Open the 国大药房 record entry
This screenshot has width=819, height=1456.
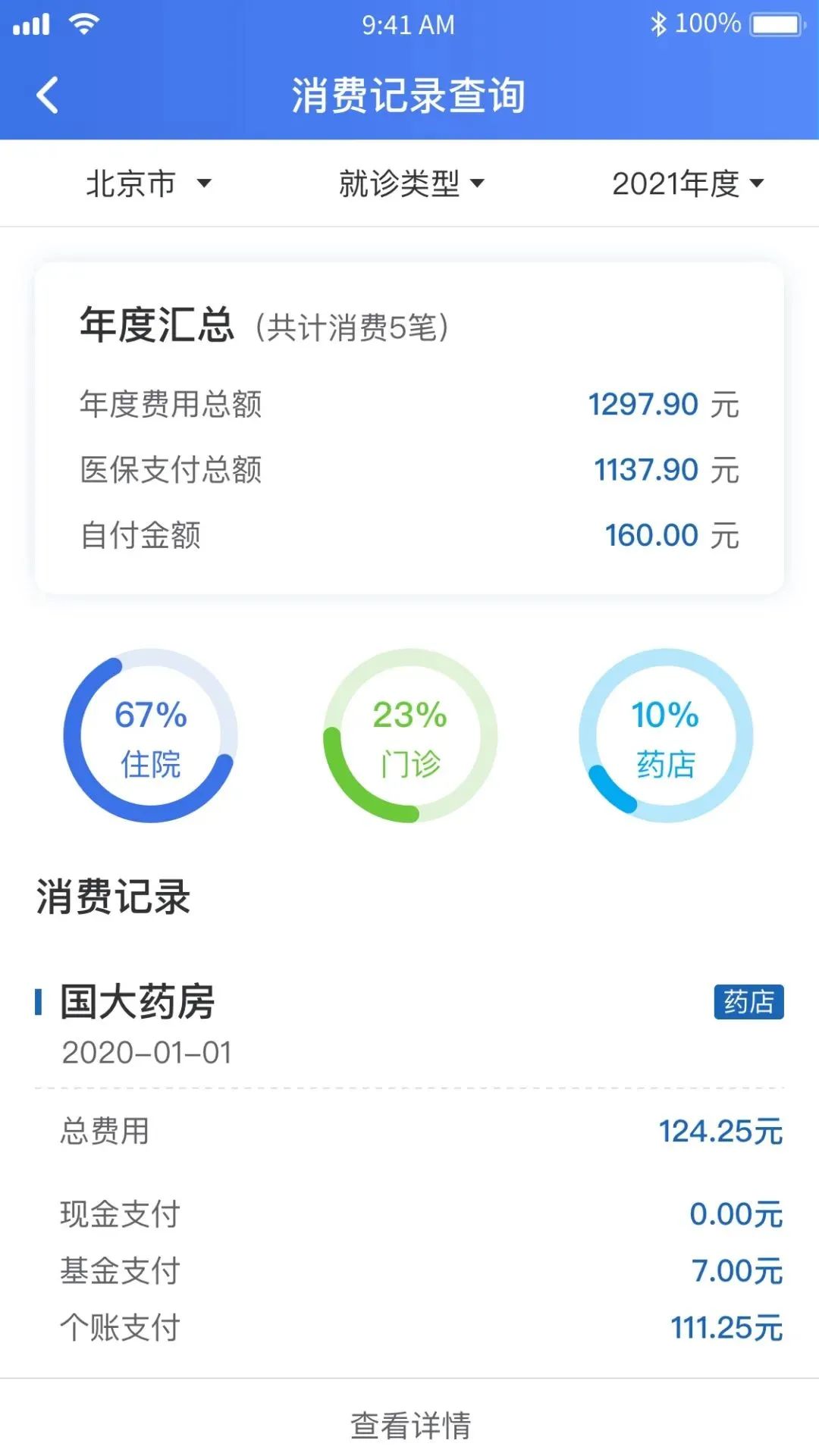(x=137, y=1002)
